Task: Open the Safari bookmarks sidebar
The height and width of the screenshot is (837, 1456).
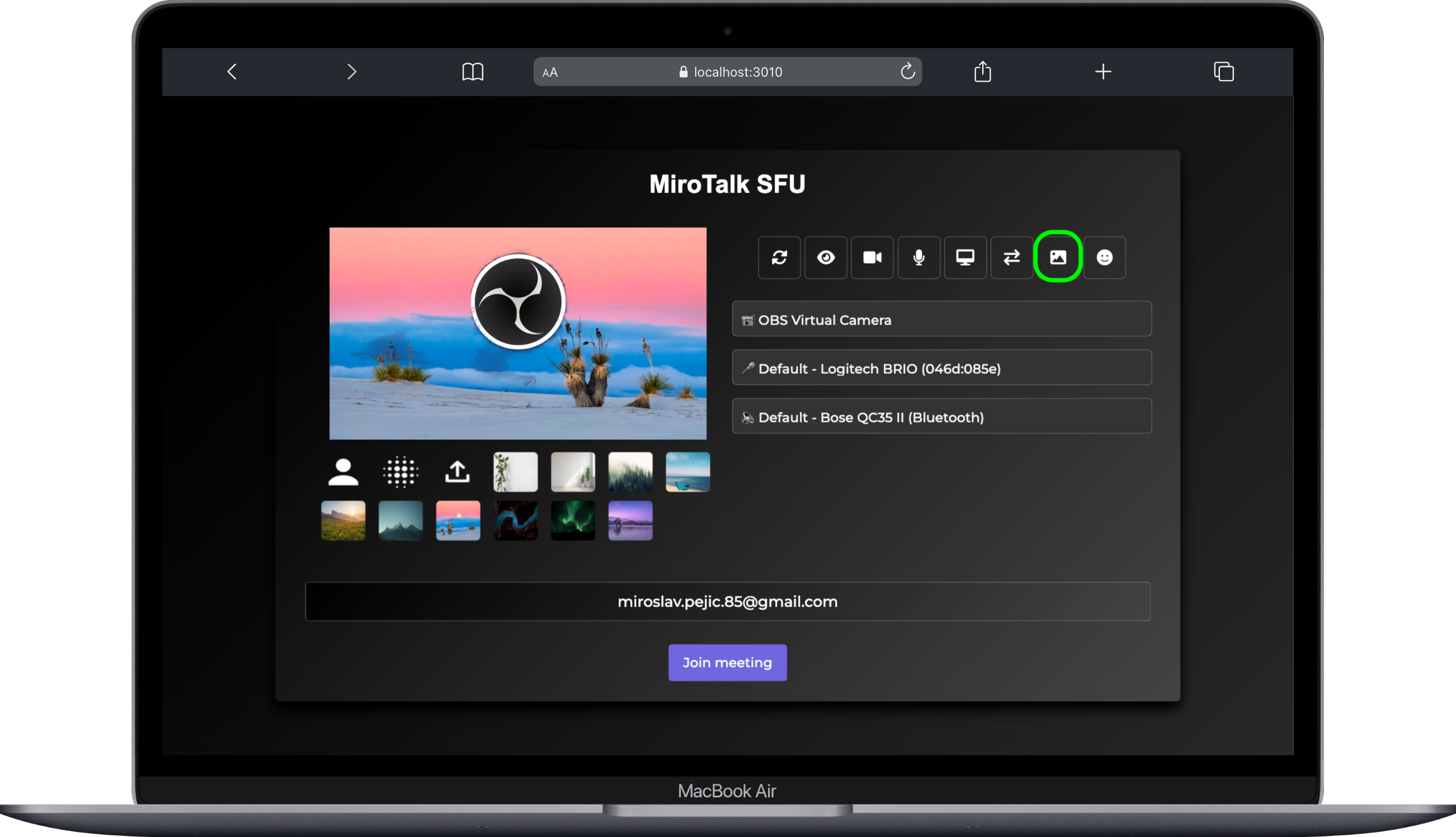Action: (x=473, y=71)
